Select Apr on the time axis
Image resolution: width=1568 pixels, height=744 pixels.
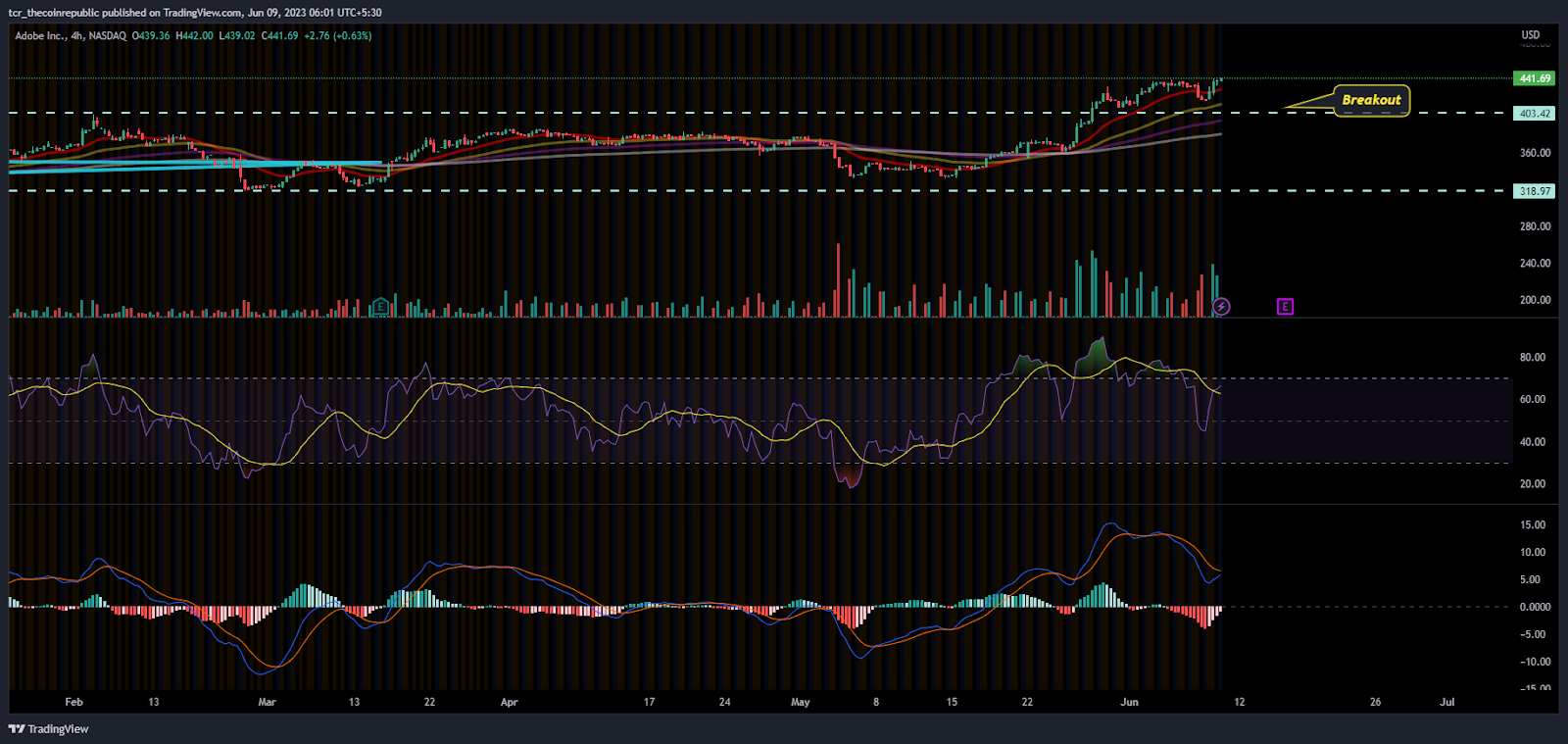pos(509,703)
